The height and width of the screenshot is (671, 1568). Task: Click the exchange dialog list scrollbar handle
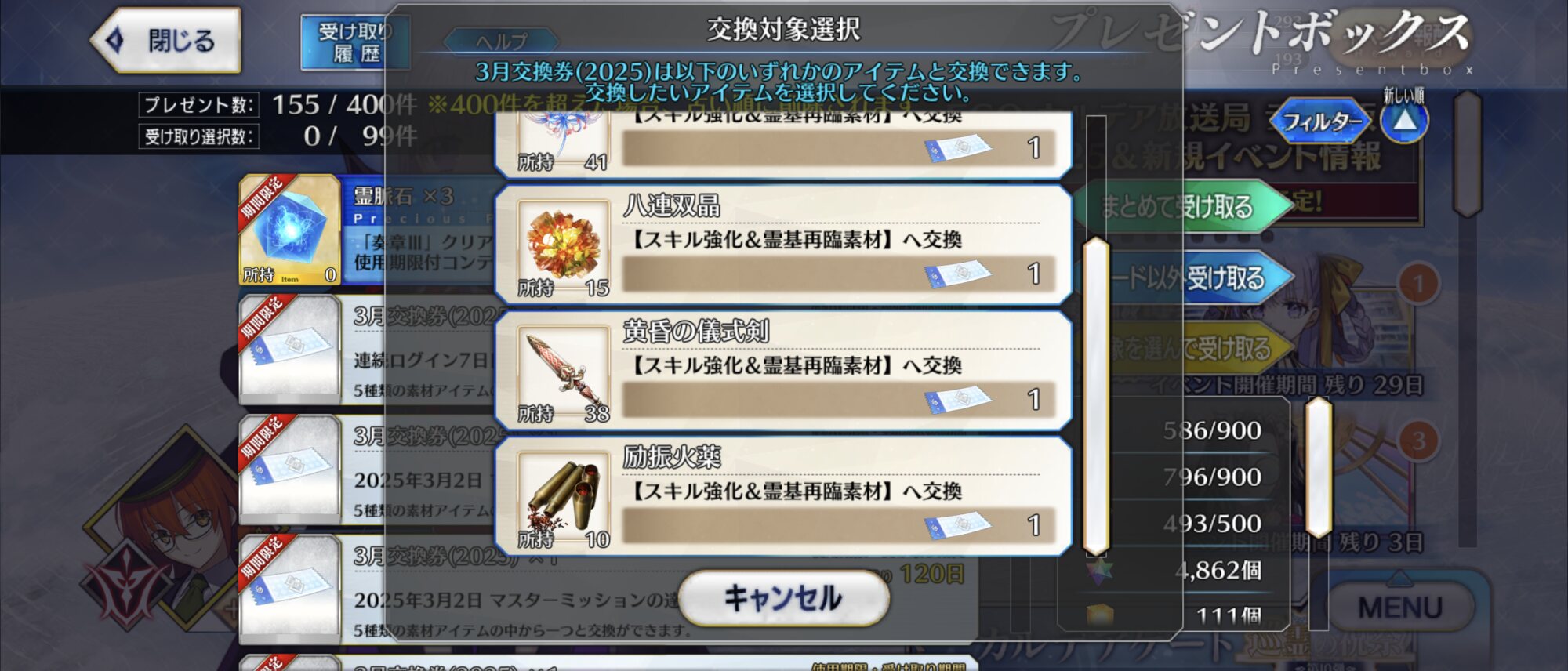(1096, 396)
